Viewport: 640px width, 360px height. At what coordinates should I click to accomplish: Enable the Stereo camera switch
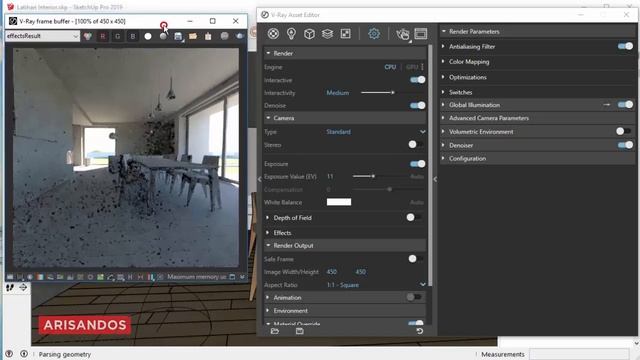coord(415,144)
